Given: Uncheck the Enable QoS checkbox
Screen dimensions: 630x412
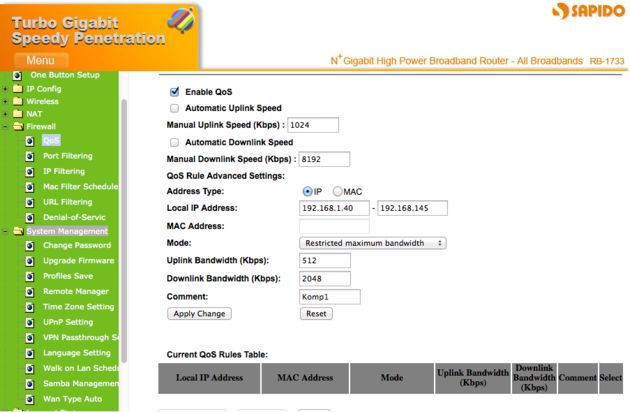Looking at the screenshot, I should tap(174, 92).
